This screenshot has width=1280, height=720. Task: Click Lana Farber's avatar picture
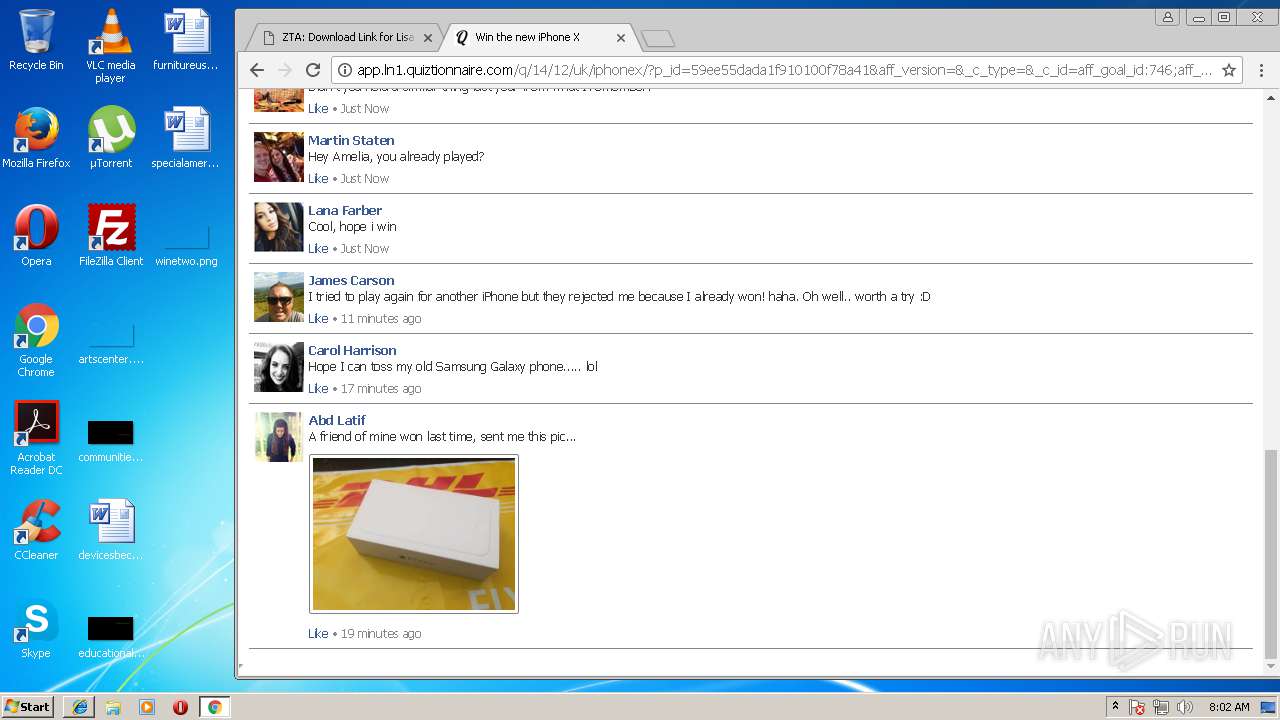pos(278,227)
